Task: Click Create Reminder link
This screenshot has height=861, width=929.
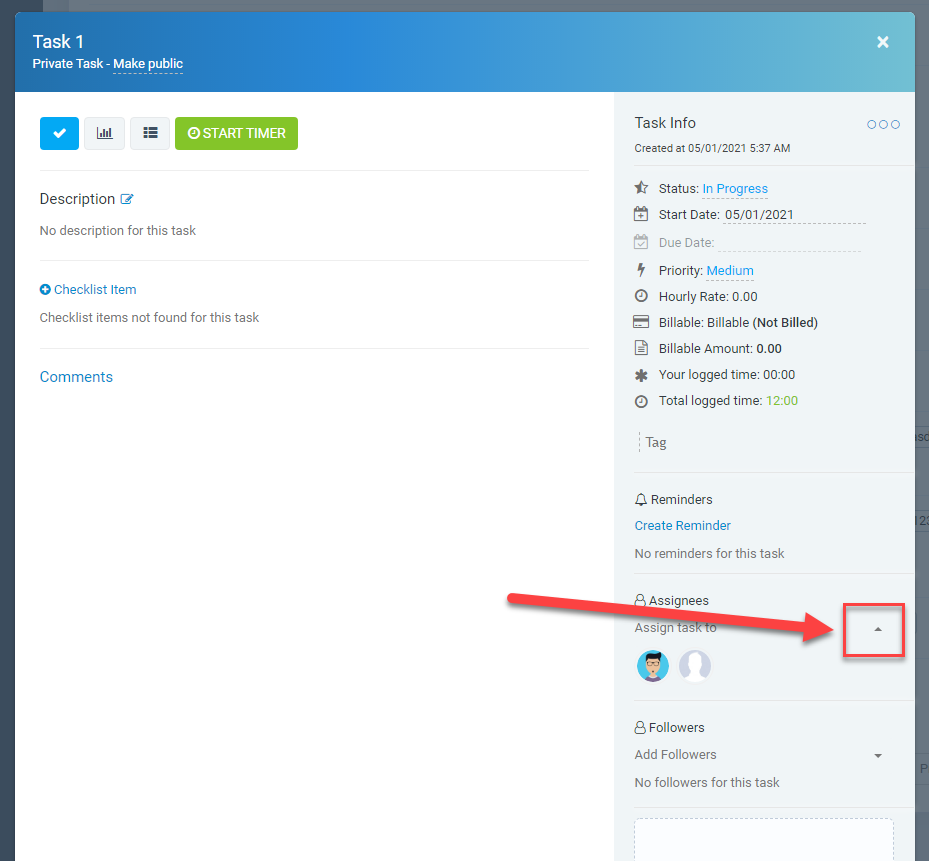Action: pos(682,526)
